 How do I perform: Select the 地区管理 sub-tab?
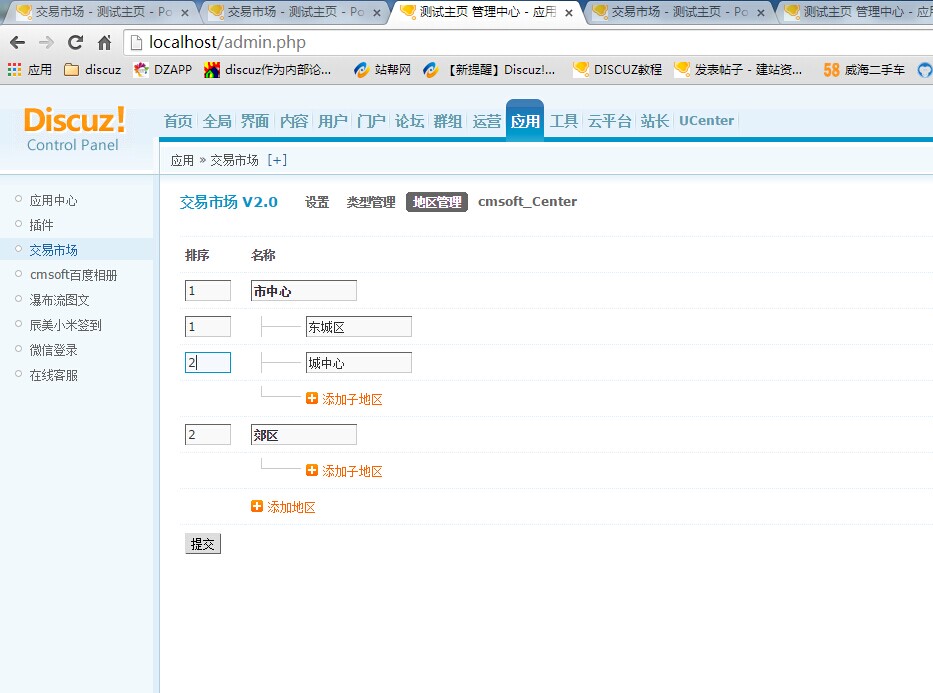pyautogui.click(x=437, y=202)
